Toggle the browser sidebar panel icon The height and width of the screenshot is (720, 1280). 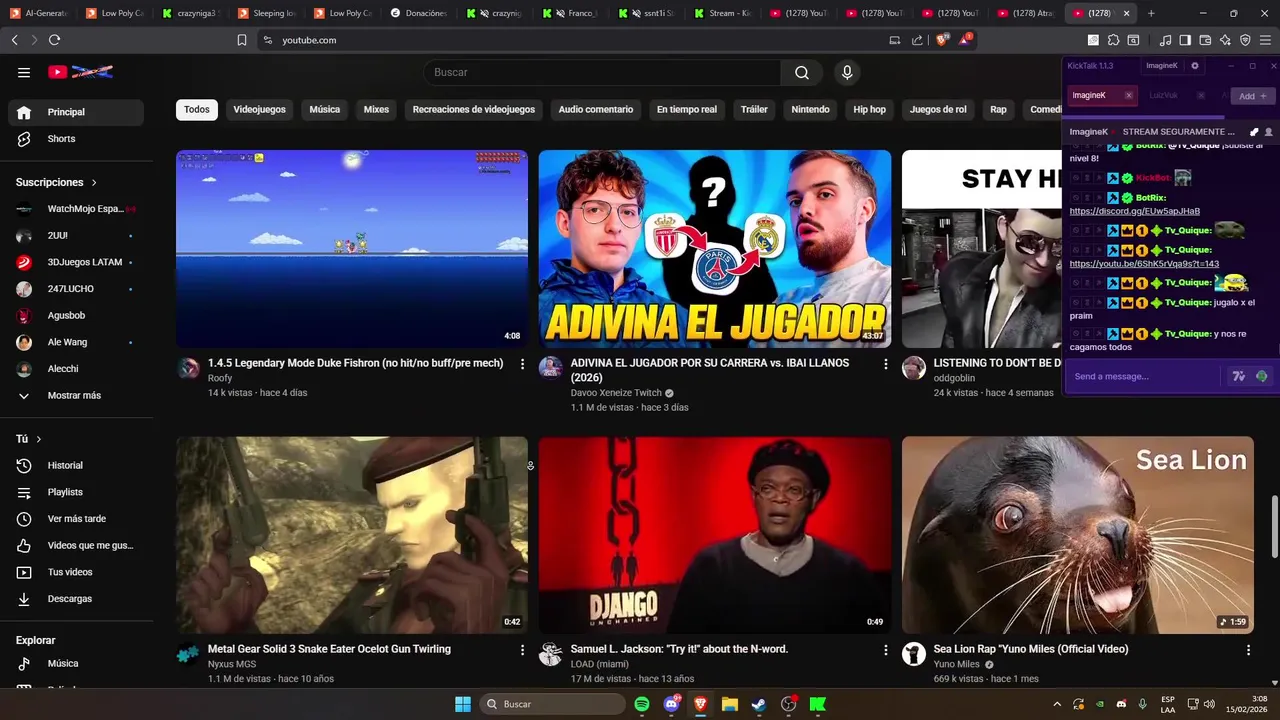click(x=1185, y=40)
